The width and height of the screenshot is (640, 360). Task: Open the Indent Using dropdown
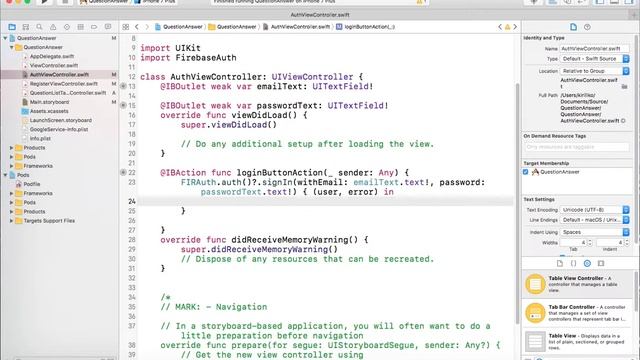point(594,232)
